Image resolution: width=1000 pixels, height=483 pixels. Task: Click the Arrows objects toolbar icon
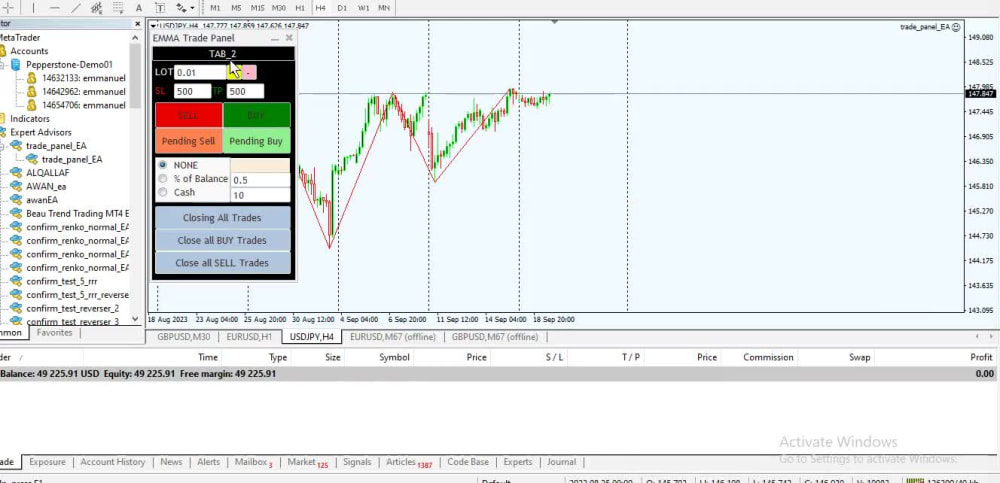(180, 8)
